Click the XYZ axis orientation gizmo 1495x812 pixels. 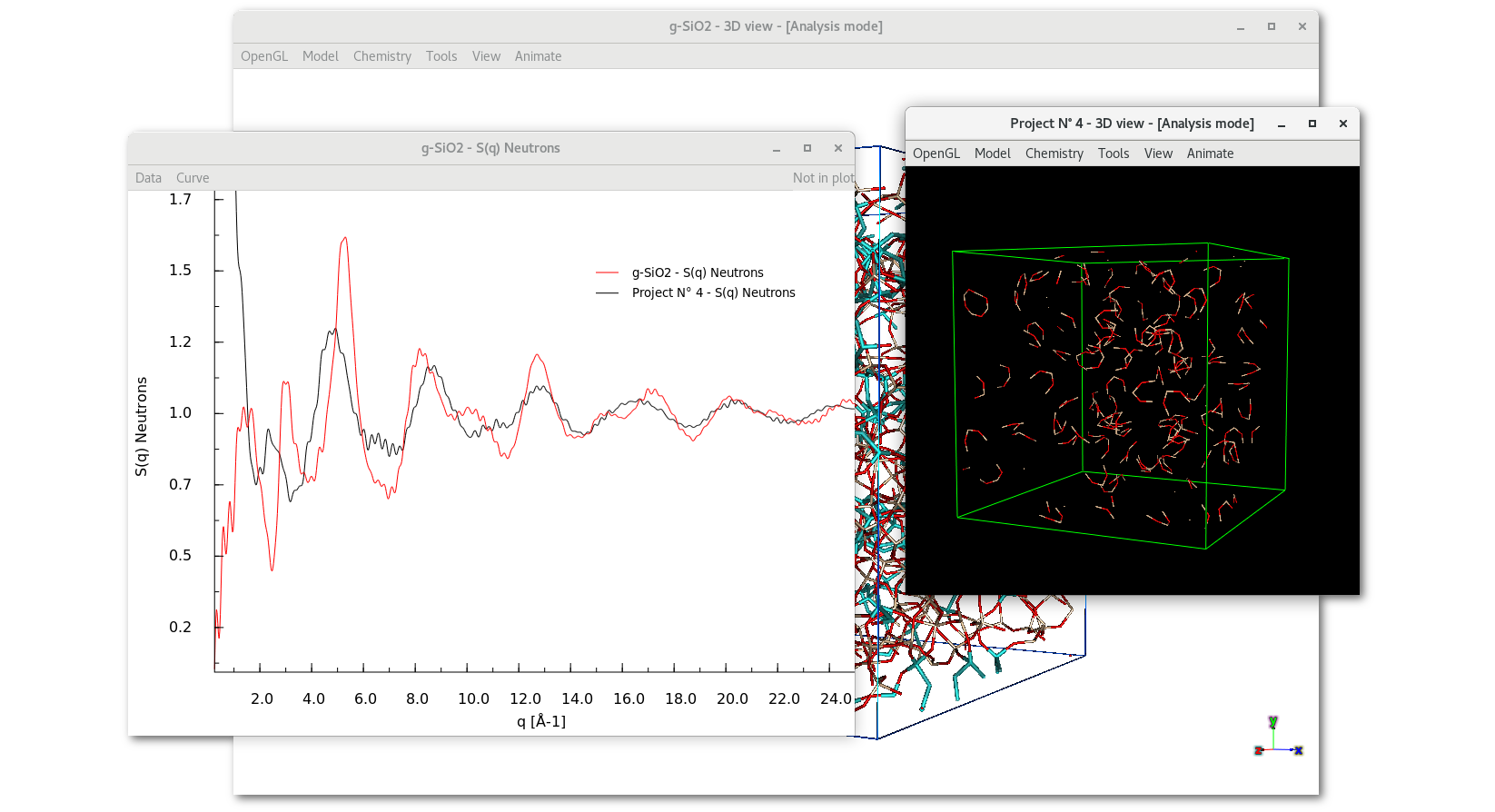point(1277,739)
